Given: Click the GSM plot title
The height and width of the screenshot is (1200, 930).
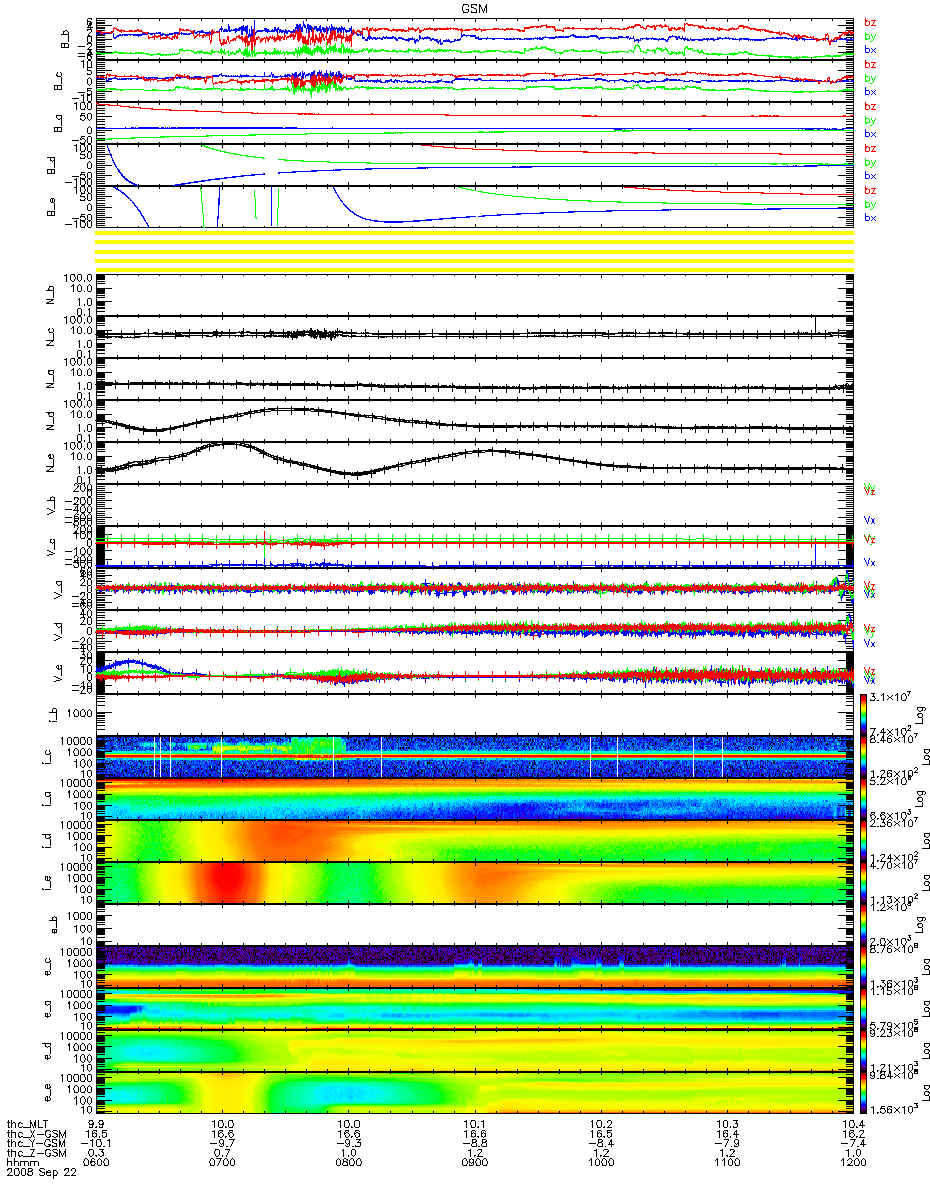Looking at the screenshot, I should (475, 7).
